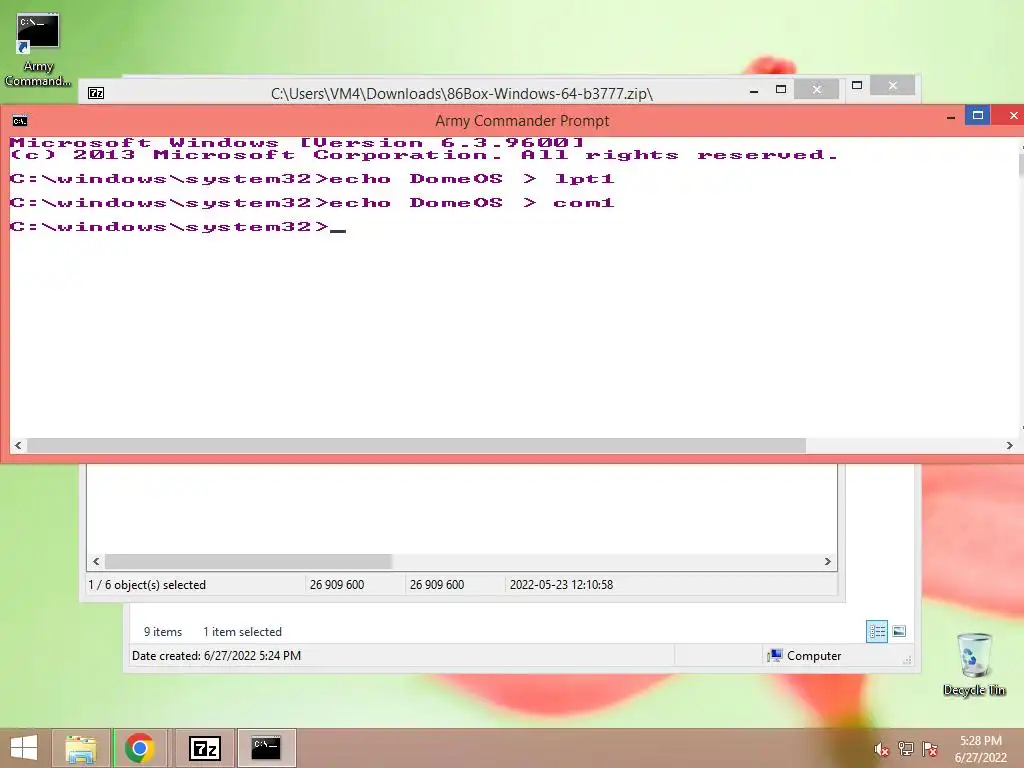
Task: Minimize the Army Commander Prompt window
Action: (x=951, y=118)
